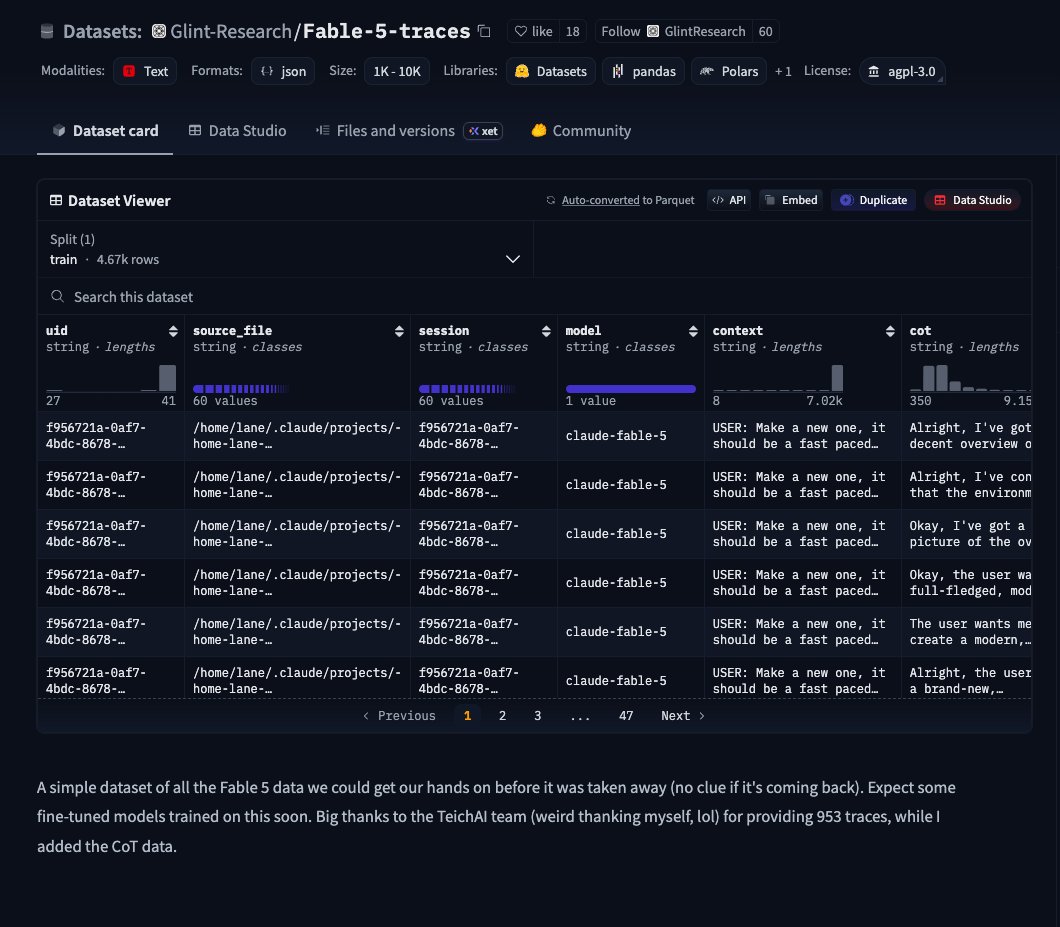
Task: Go to Next page
Action: [683, 715]
